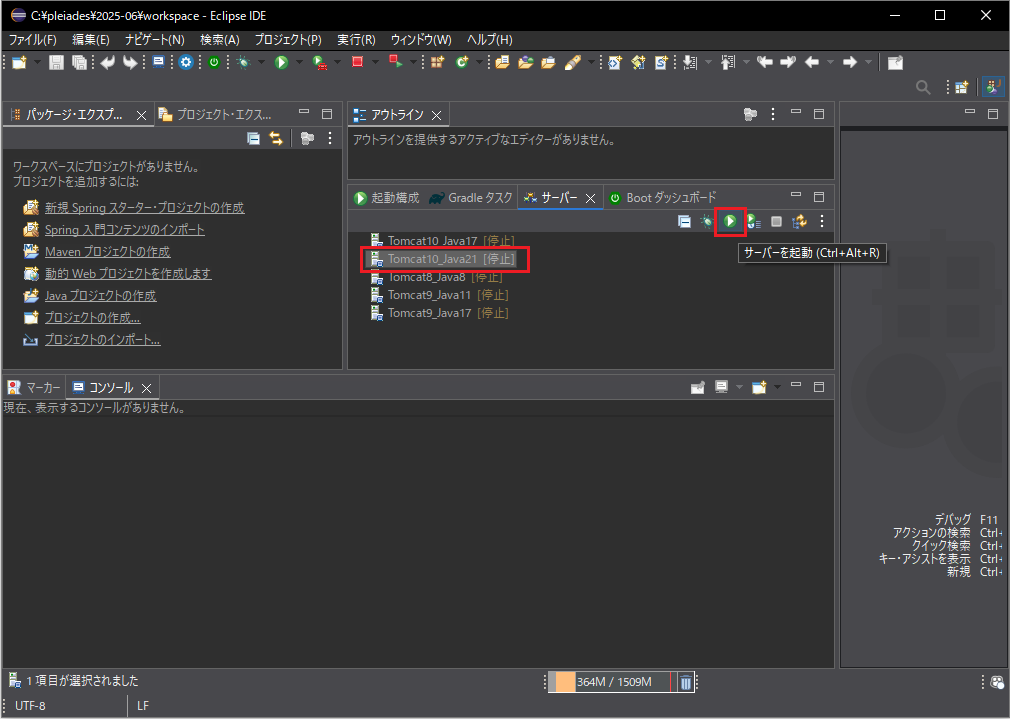Click the debug server bug icon in Servers view
Viewport: 1010px width, 719px height.
(708, 221)
